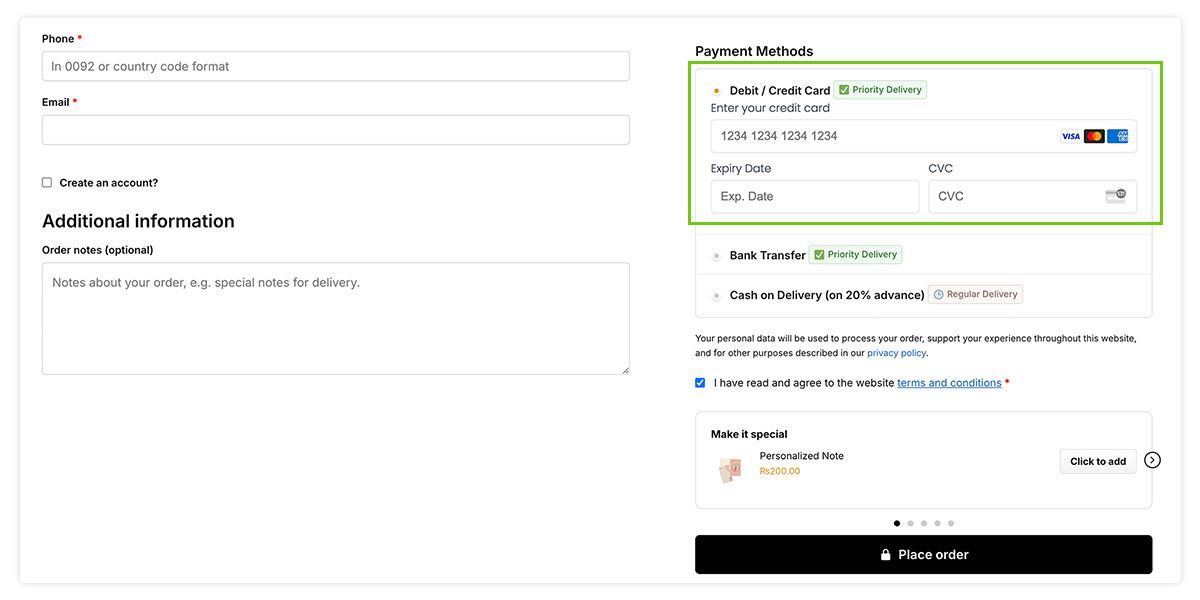Click the Additional information heading
The height and width of the screenshot is (600, 1200).
tap(138, 221)
